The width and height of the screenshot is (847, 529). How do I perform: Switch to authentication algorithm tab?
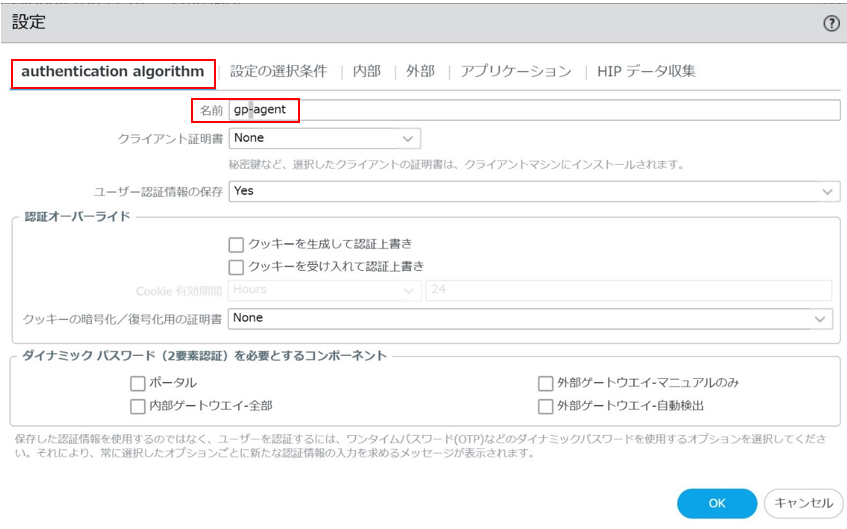[x=113, y=71]
